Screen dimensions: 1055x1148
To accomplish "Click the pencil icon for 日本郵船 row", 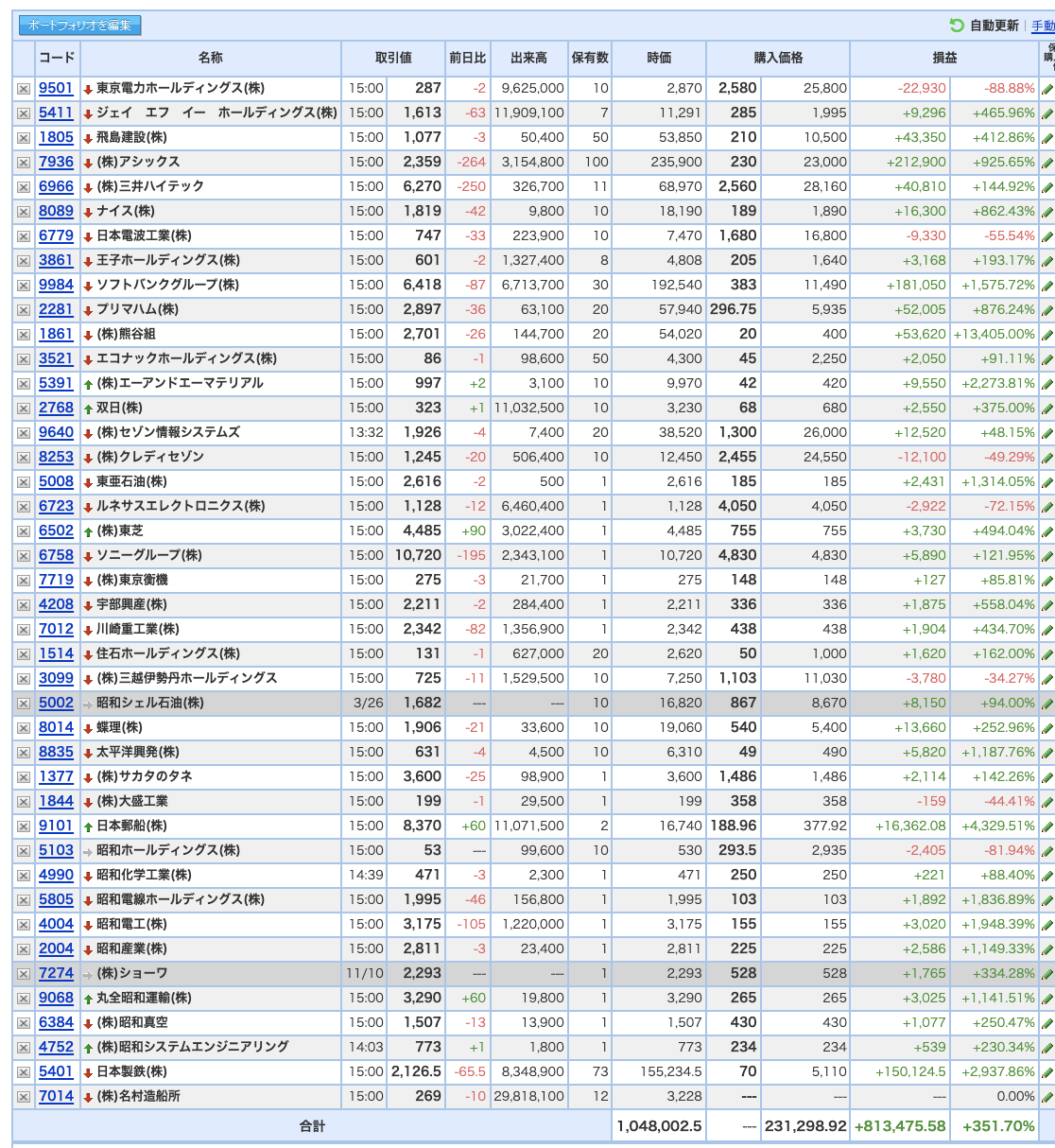I will [1047, 826].
